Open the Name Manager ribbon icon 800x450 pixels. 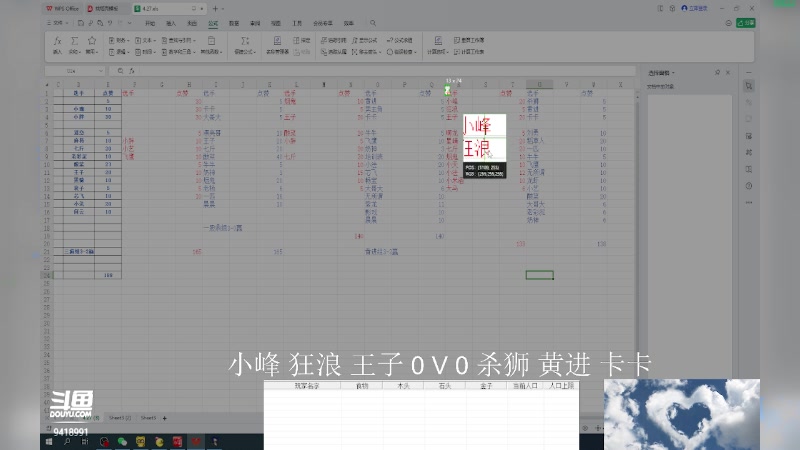point(277,41)
